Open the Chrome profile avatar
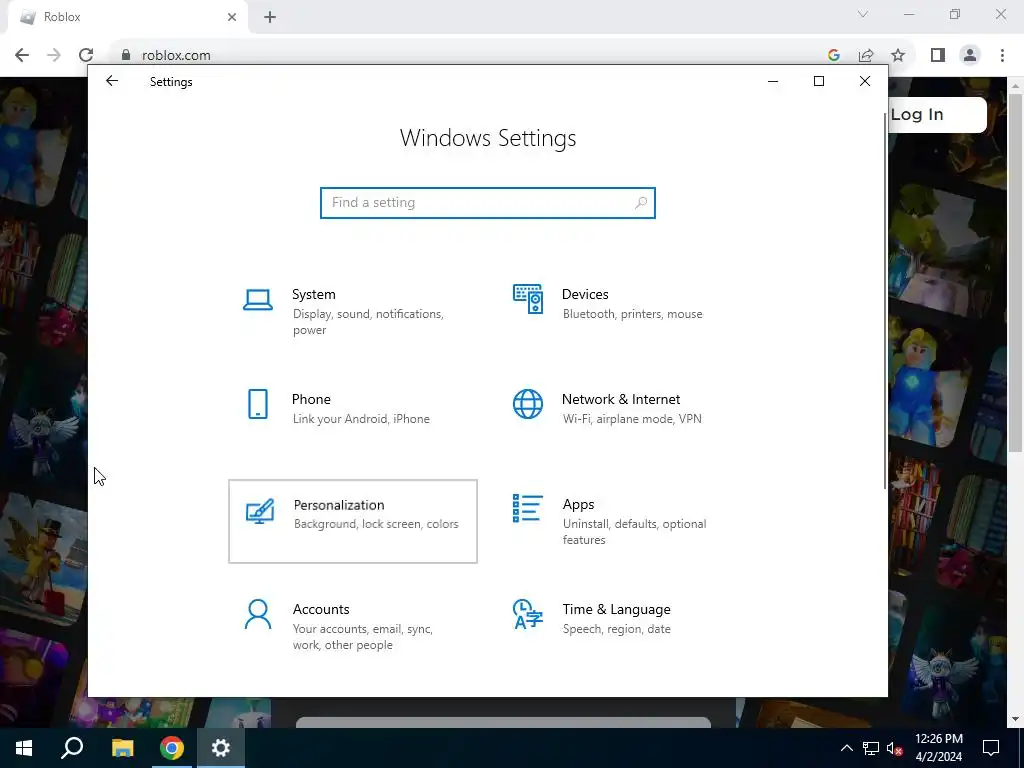The image size is (1024, 768). click(970, 55)
